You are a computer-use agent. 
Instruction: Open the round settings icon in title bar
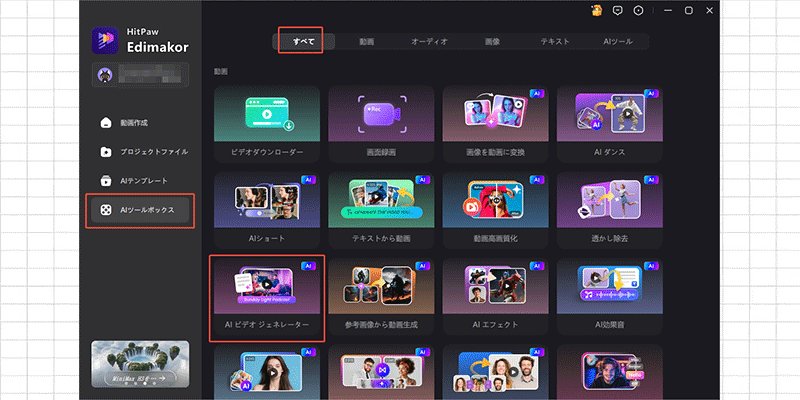[638, 11]
